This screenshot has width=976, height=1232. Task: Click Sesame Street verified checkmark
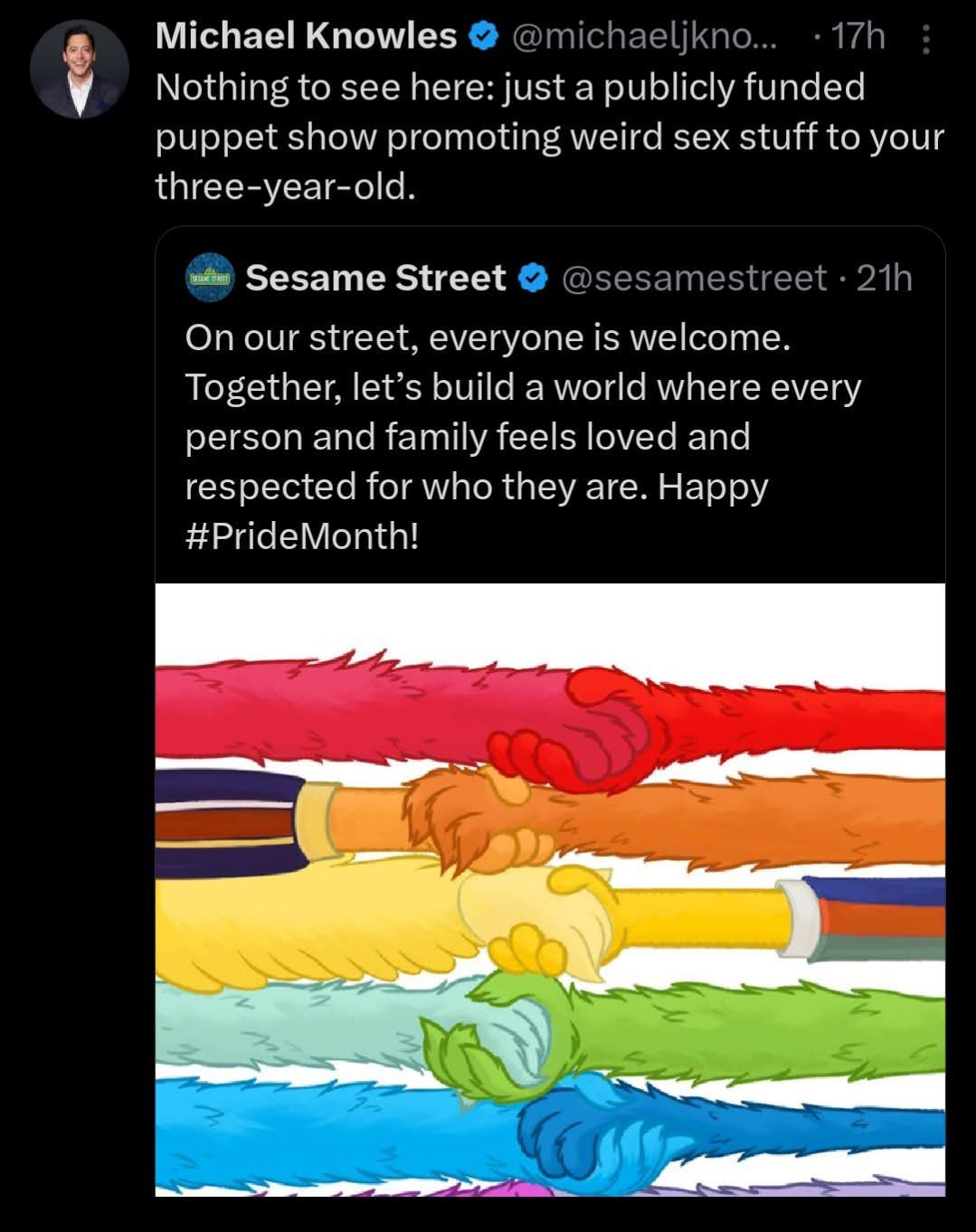click(x=534, y=278)
